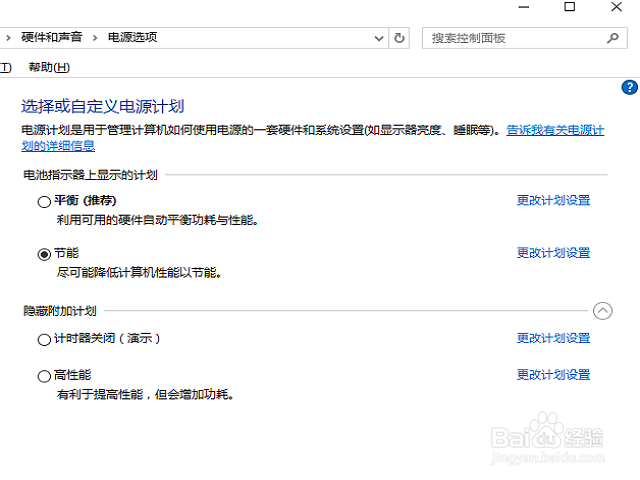This screenshot has height=480, width=640.
Task: Expand the breadcrumb chevron before 电源选项
Action: coord(95,38)
